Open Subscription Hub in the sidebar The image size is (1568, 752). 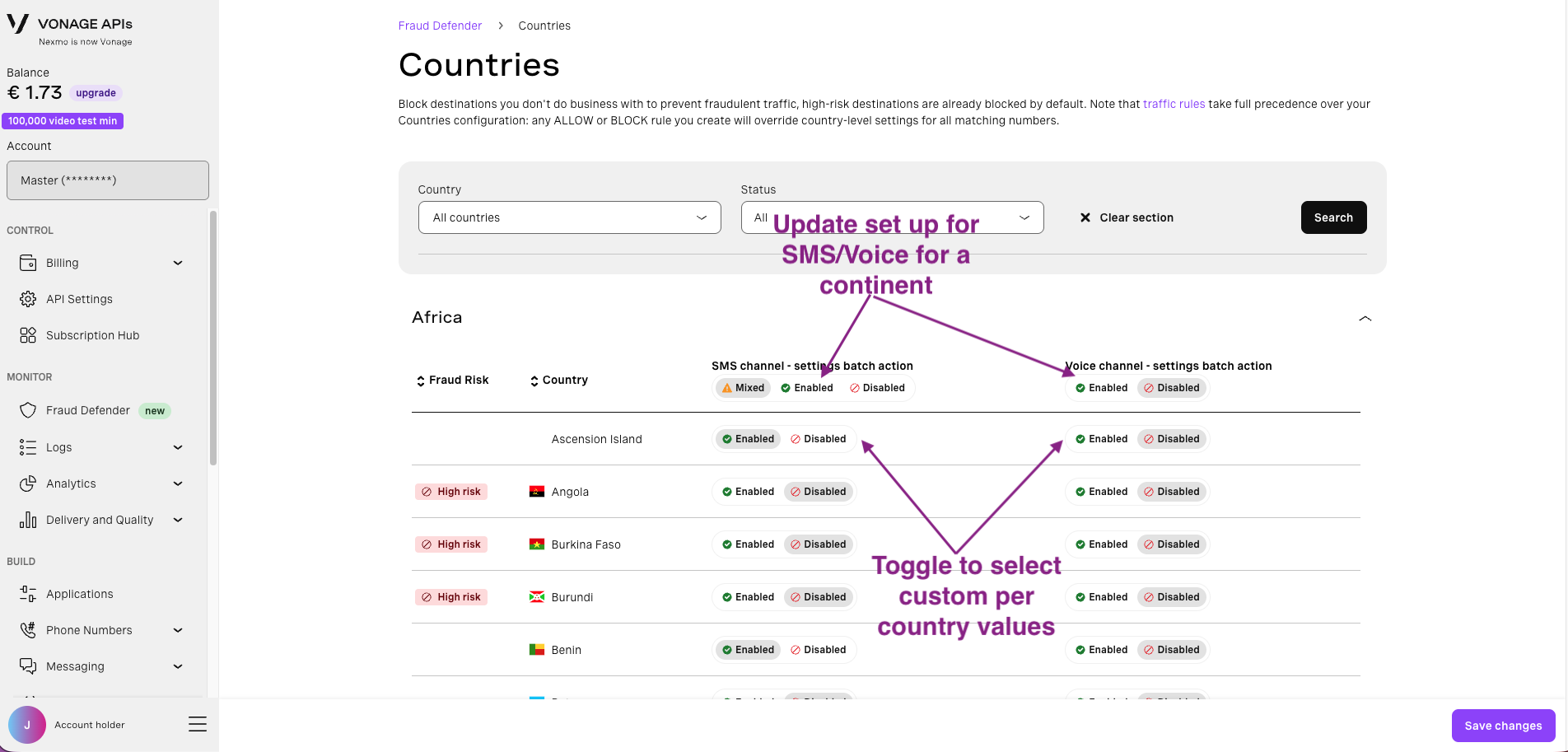tap(103, 335)
